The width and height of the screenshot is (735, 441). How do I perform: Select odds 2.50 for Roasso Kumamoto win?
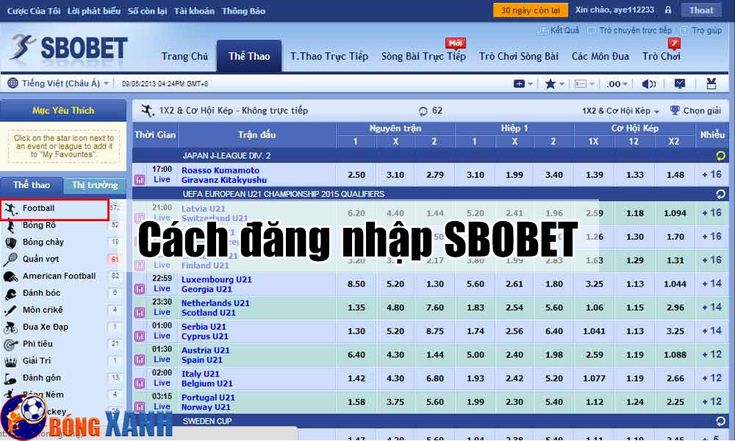(x=356, y=175)
